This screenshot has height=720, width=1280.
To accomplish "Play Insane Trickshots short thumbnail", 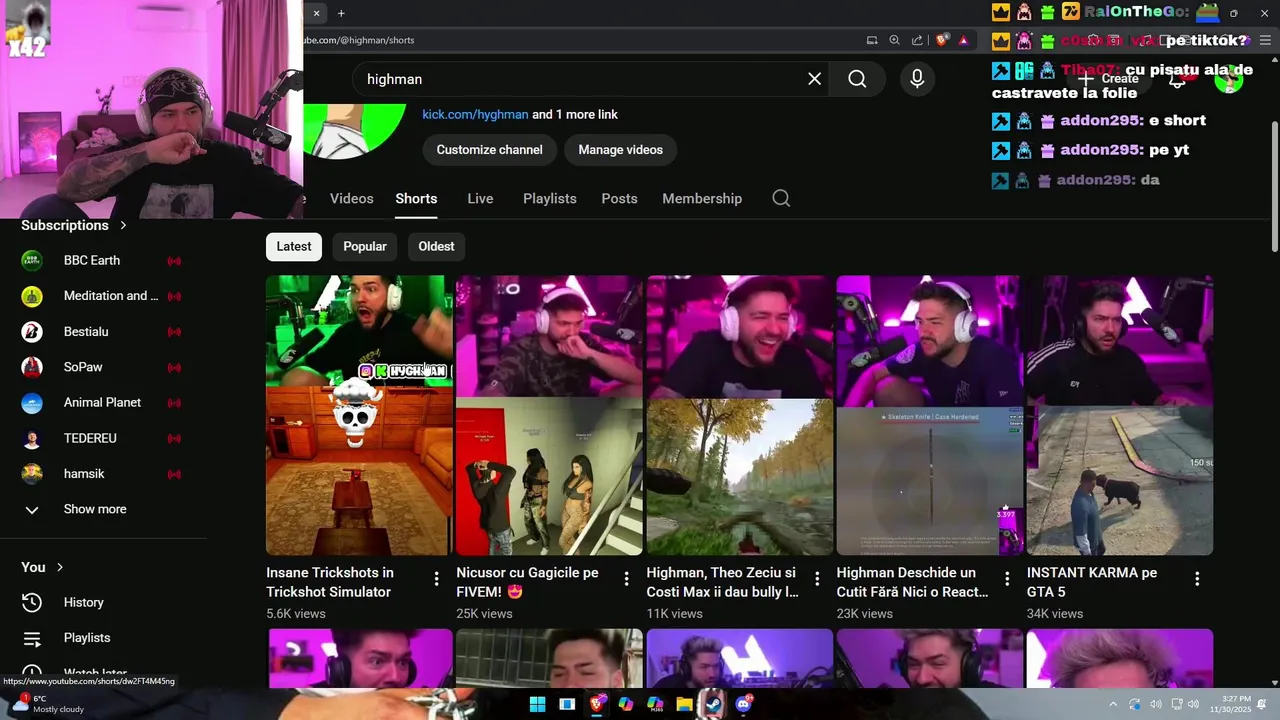I will tap(359, 415).
